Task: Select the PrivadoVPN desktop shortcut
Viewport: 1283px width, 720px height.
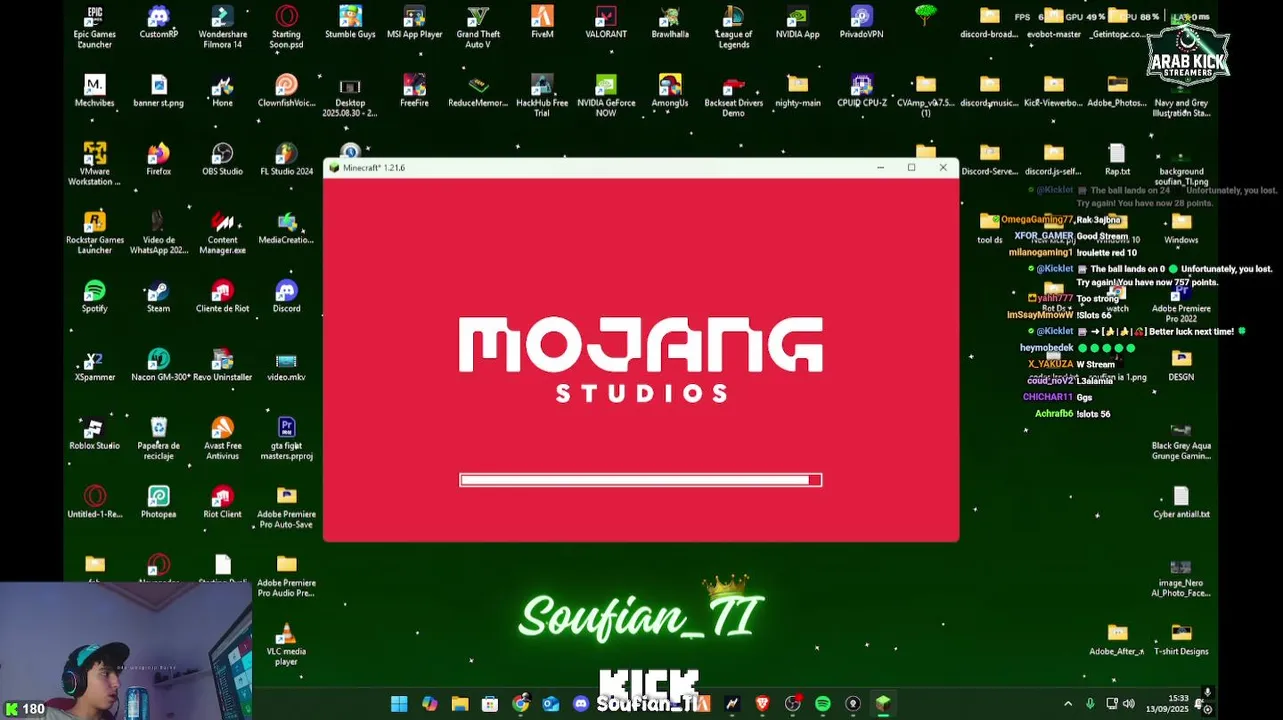Action: (x=861, y=24)
